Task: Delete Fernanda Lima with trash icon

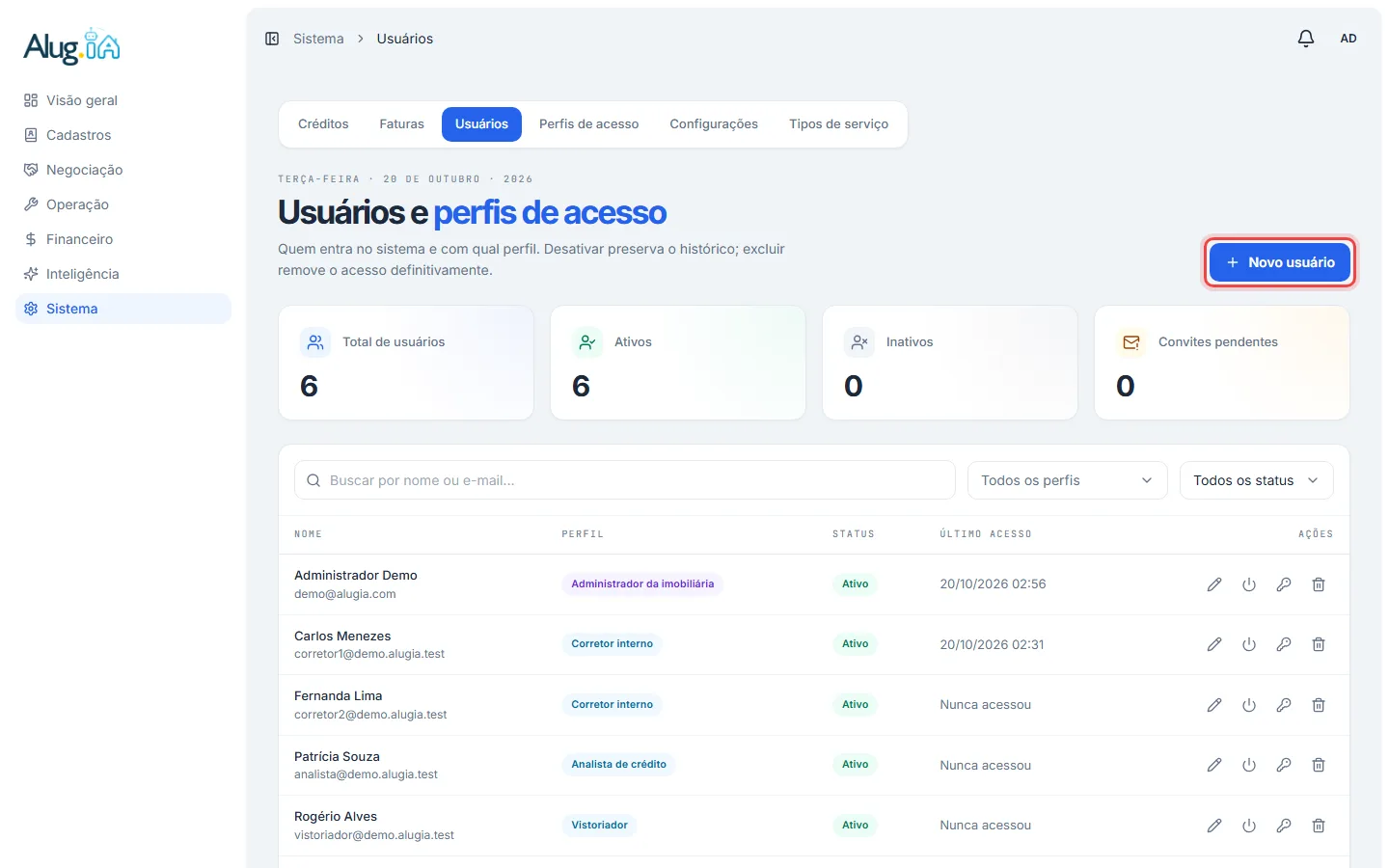Action: [x=1319, y=705]
